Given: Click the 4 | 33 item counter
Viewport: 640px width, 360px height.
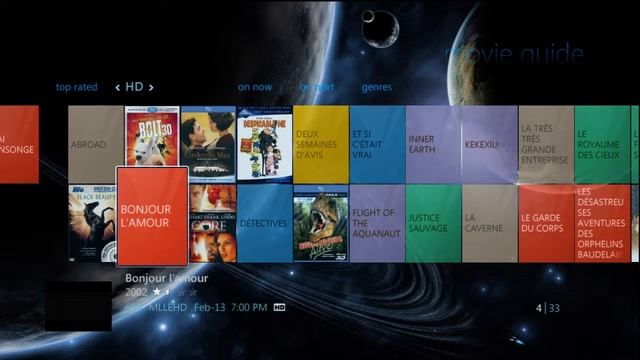Looking at the screenshot, I should pos(548,308).
